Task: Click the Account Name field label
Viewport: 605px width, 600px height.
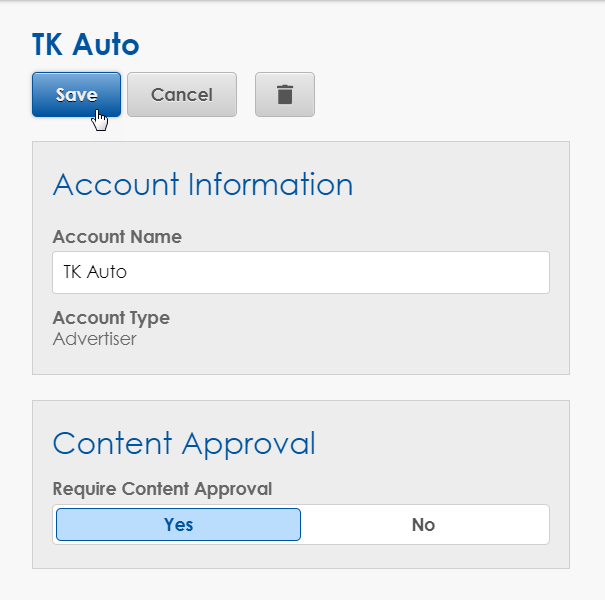Action: [x=117, y=237]
